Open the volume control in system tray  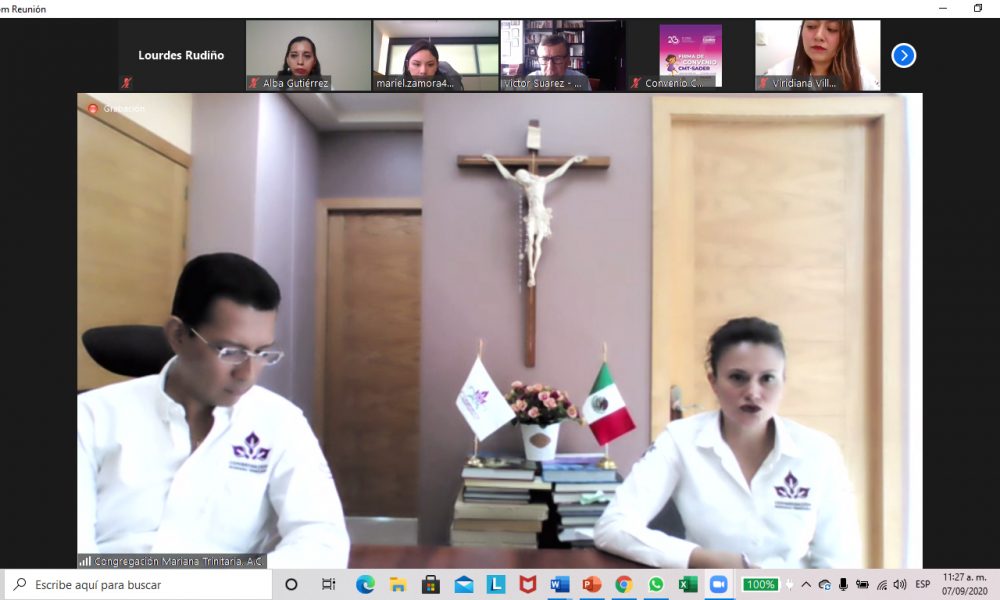pyautogui.click(x=899, y=584)
